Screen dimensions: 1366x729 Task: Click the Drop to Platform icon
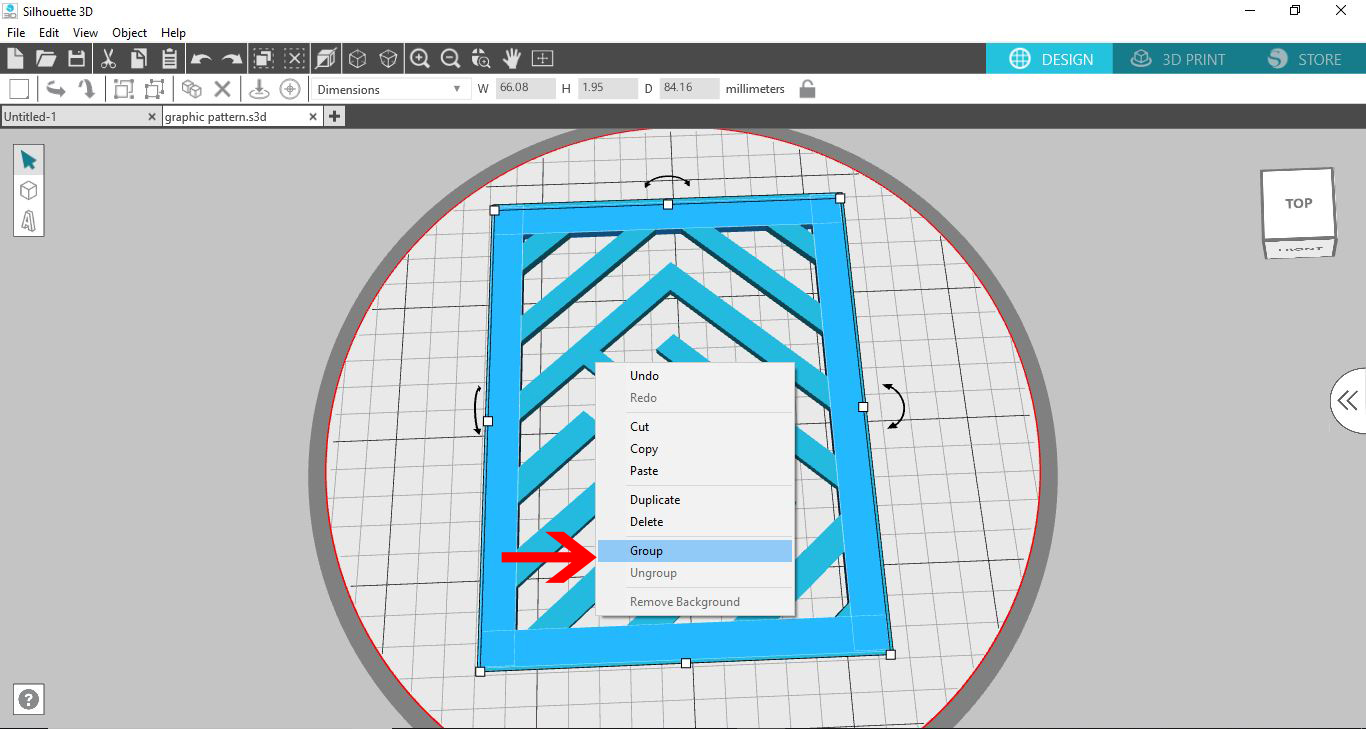[x=259, y=89]
